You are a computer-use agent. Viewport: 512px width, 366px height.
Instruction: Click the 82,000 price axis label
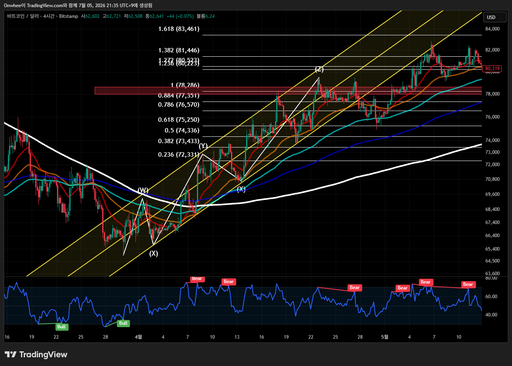492,50
